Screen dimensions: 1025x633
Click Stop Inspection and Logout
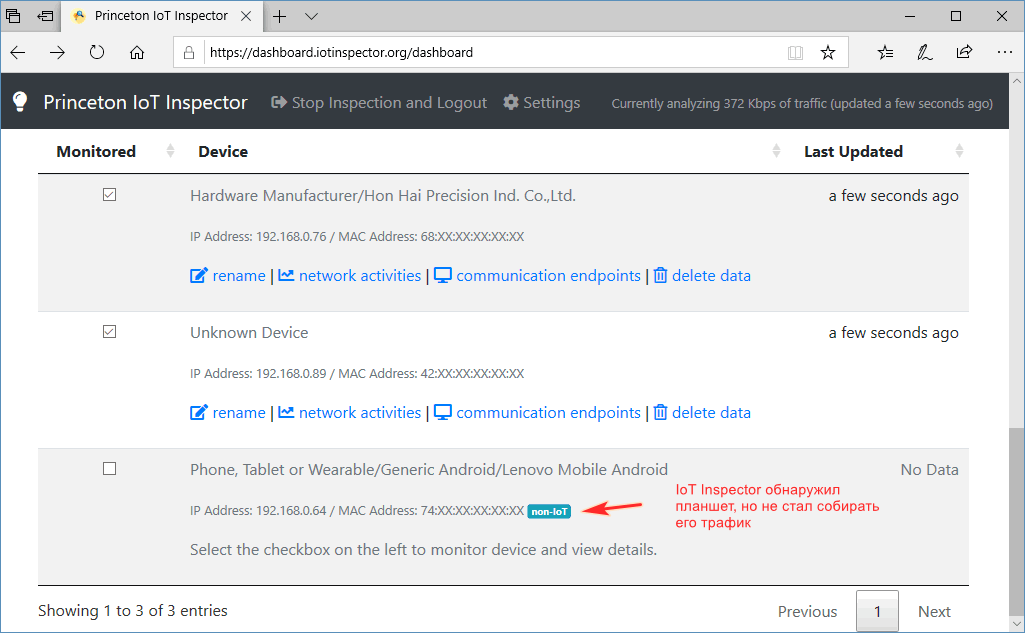[379, 103]
